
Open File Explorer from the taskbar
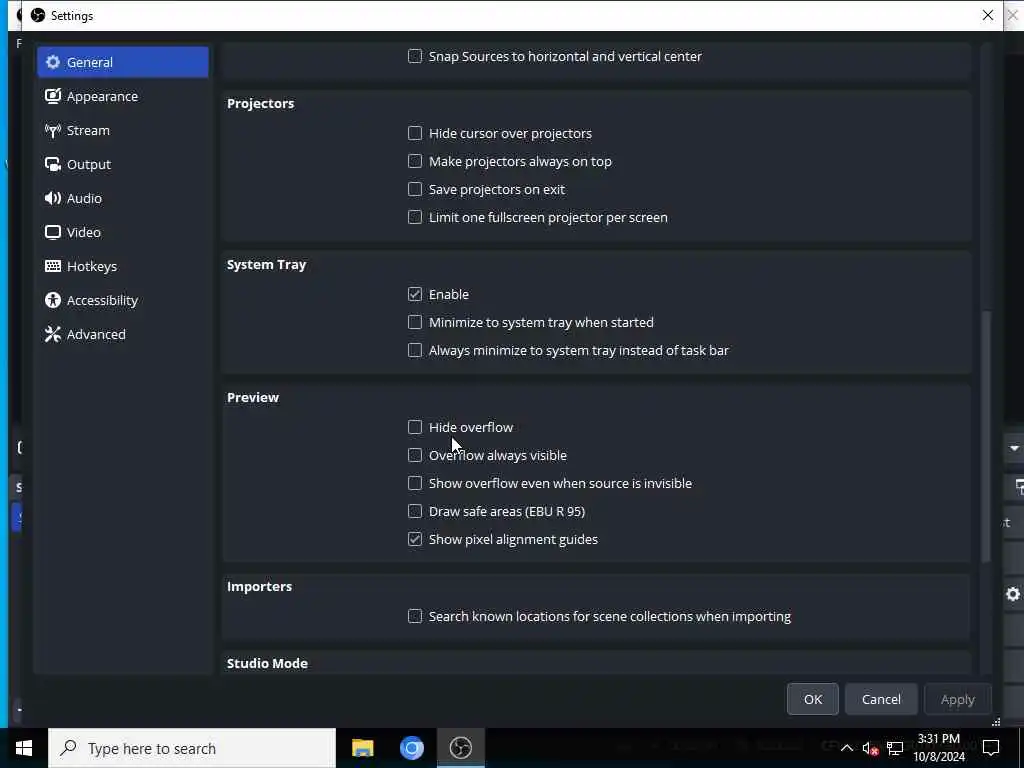click(x=362, y=748)
